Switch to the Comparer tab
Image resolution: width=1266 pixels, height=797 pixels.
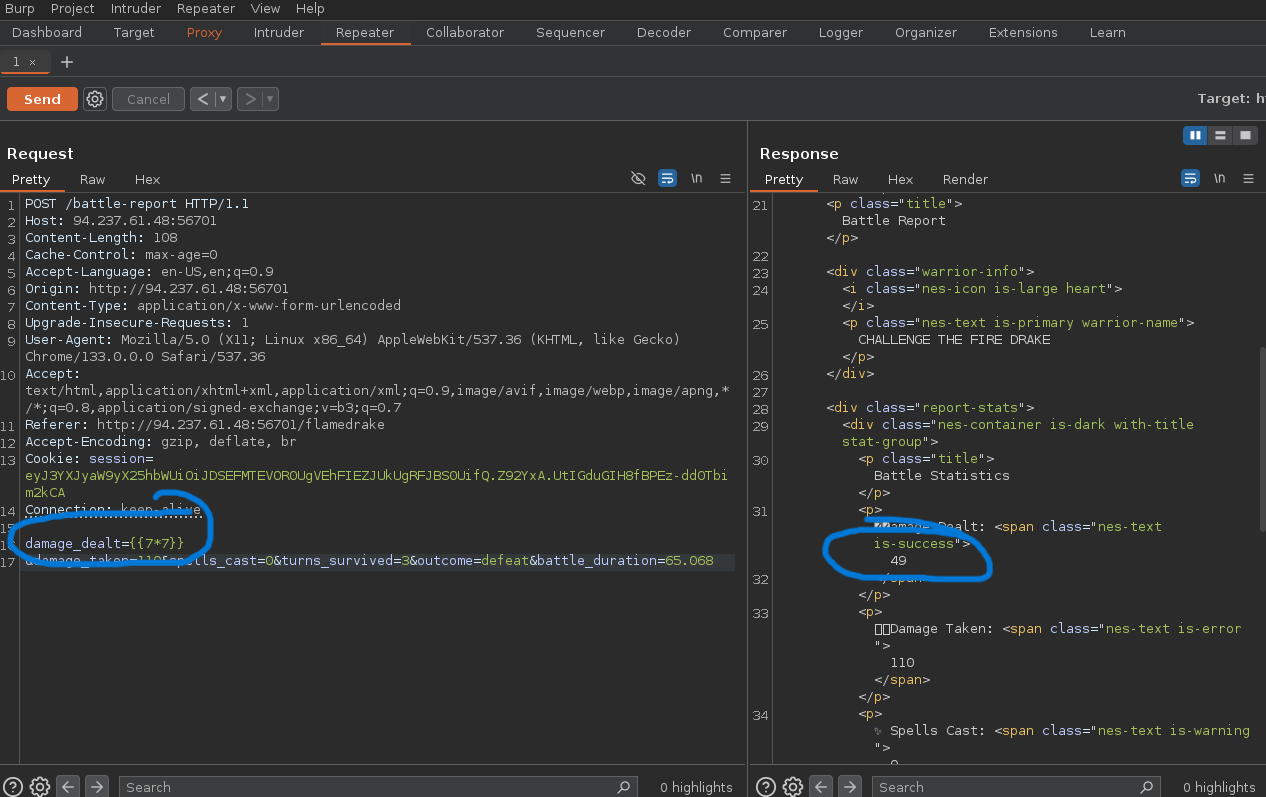[x=755, y=32]
